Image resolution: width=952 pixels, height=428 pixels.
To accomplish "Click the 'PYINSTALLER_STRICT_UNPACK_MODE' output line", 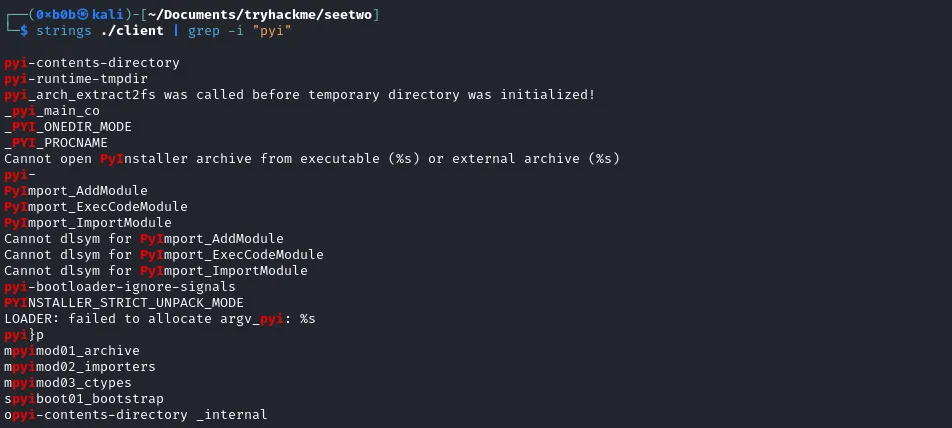I will [124, 303].
